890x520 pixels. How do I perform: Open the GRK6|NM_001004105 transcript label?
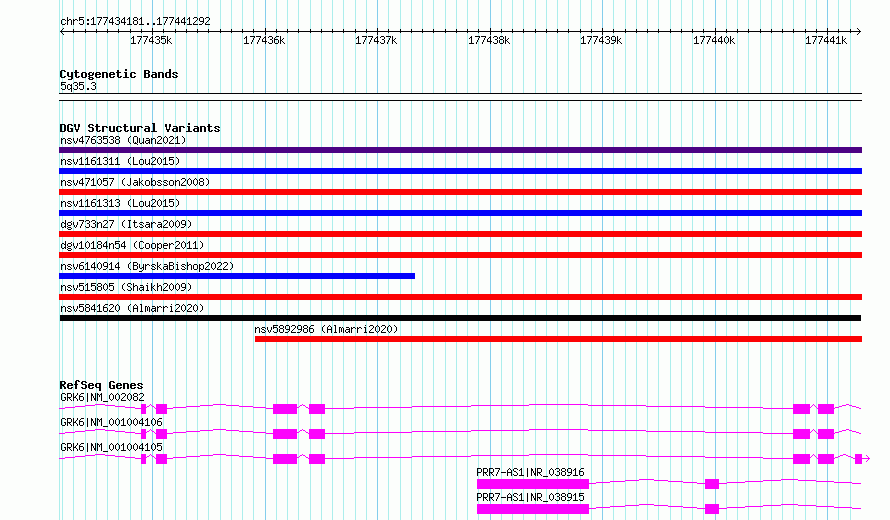(x=111, y=447)
